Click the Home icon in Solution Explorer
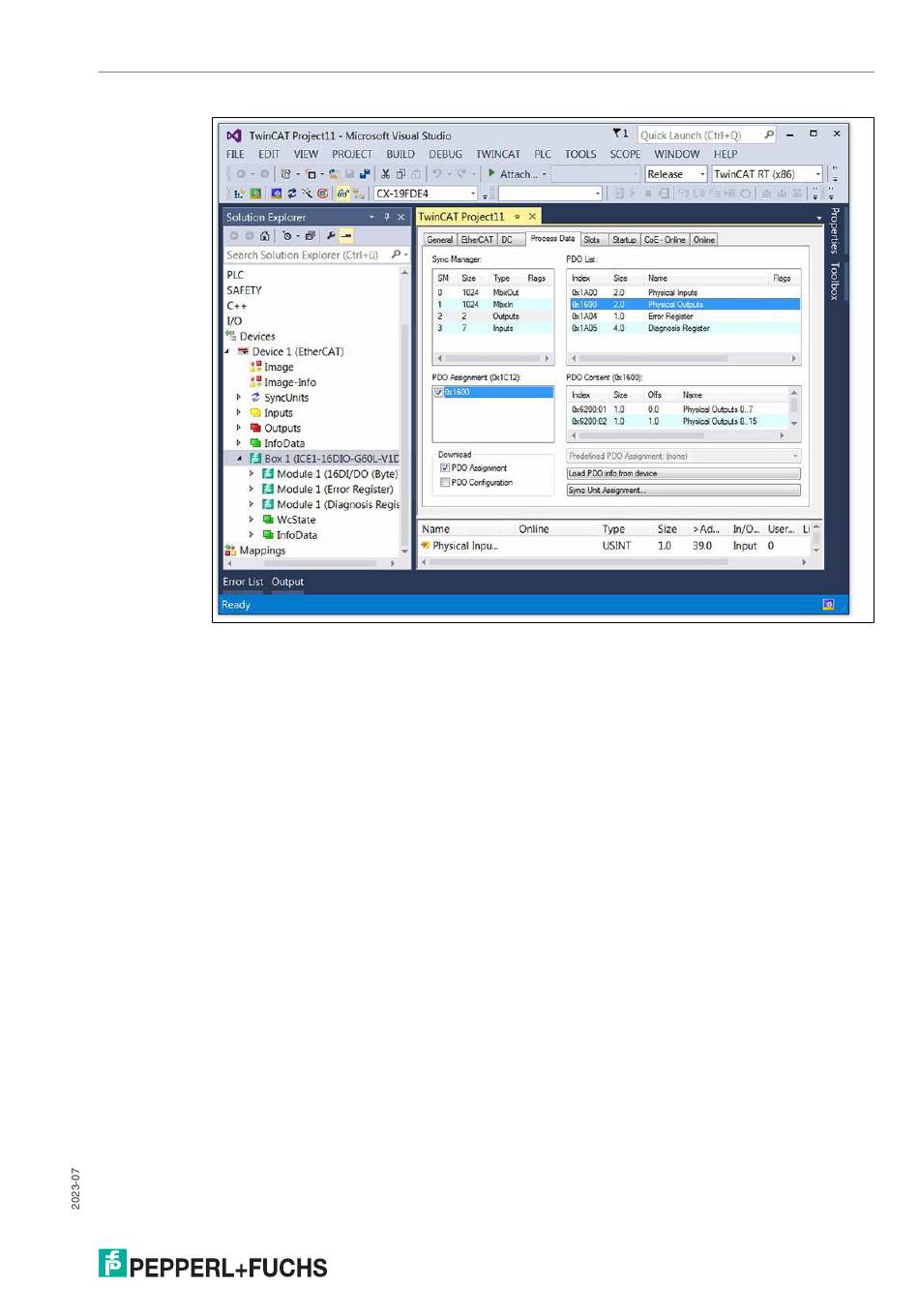This screenshot has height=1316, width=919. (265, 235)
